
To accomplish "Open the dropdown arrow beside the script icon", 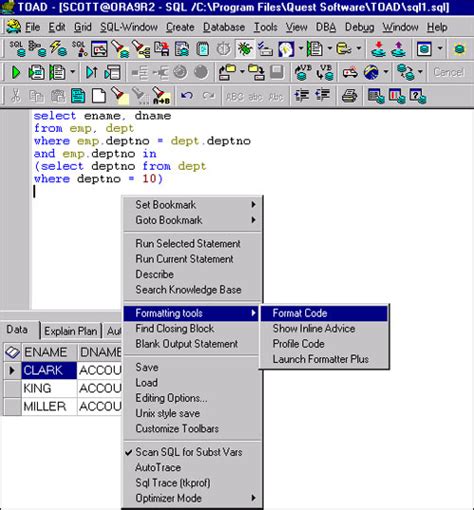I will pyautogui.click(x=72, y=72).
